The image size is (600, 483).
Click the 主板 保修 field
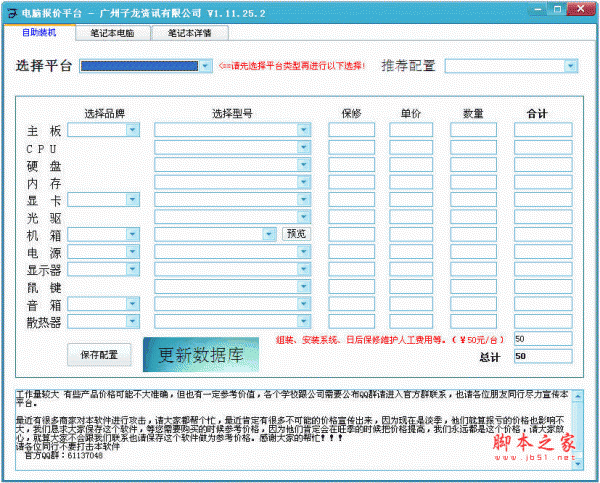pyautogui.click(x=351, y=130)
